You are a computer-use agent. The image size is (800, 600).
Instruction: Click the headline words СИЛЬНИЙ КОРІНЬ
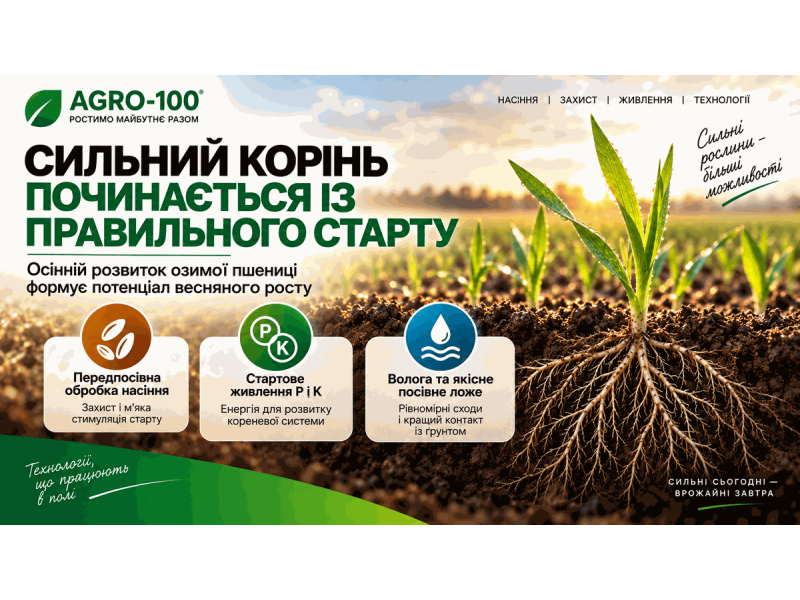click(x=207, y=161)
